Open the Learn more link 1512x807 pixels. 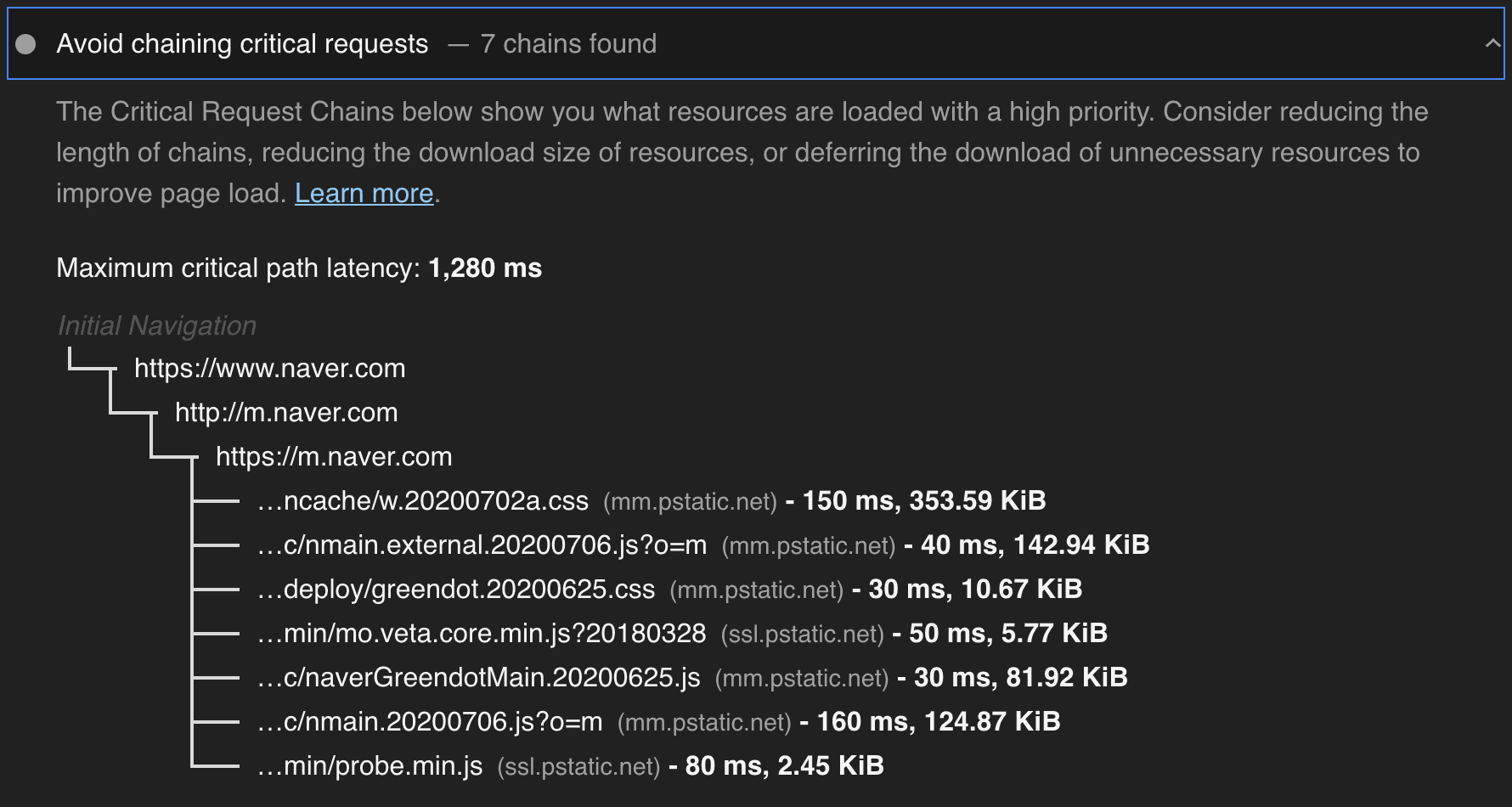(x=364, y=194)
